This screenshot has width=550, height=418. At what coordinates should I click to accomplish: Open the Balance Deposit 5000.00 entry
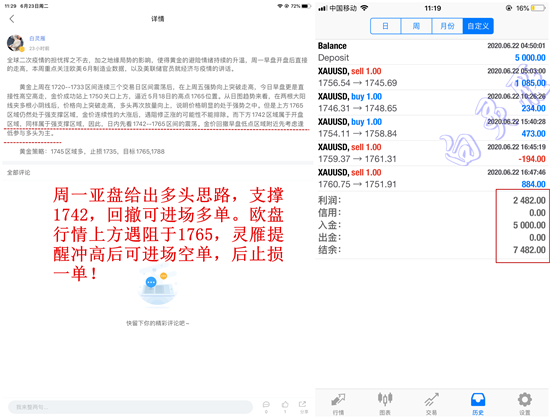(432, 52)
